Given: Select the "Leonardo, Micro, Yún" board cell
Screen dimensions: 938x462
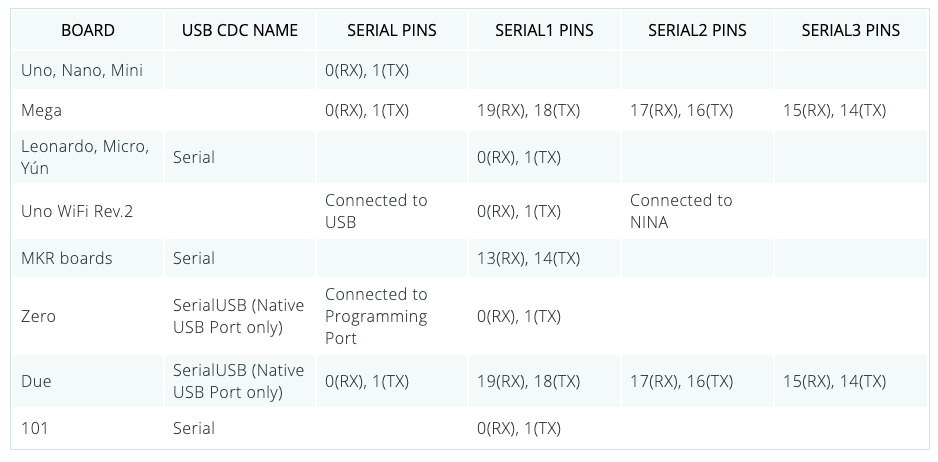Looking at the screenshot, I should pyautogui.click(x=85, y=157).
